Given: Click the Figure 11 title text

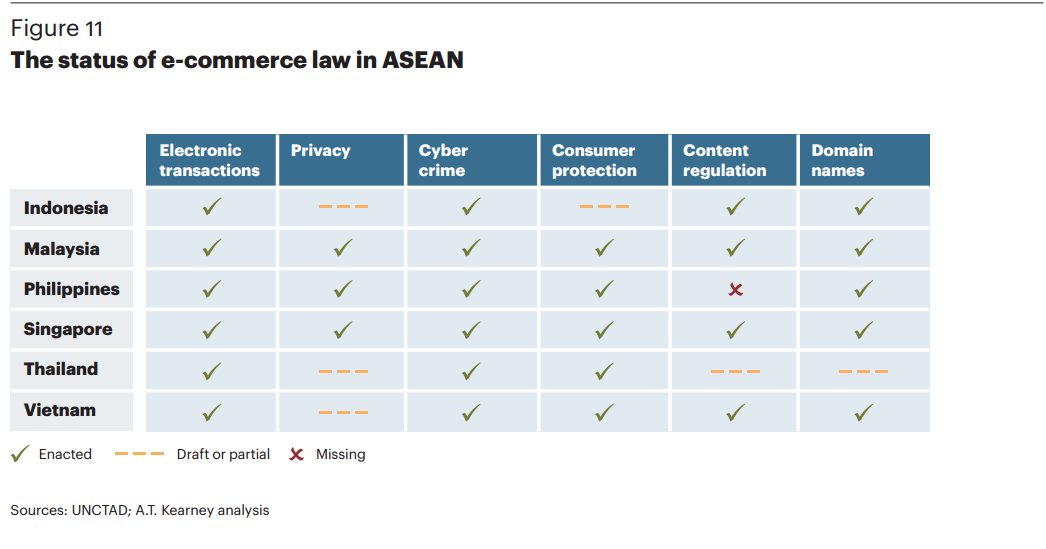Looking at the screenshot, I should click(x=57, y=29).
